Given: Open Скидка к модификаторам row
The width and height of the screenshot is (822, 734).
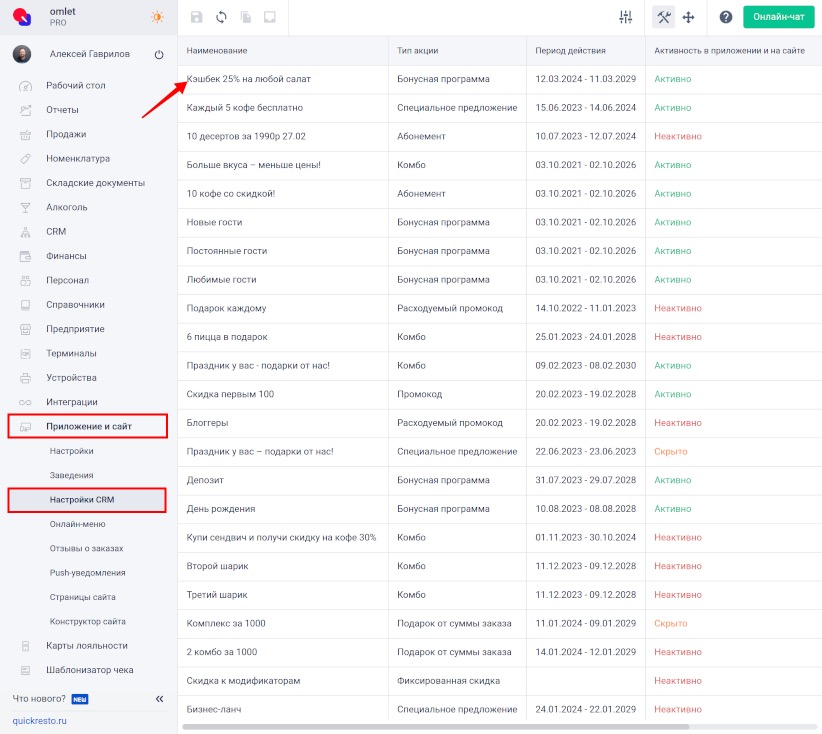Looking at the screenshot, I should click(500, 681).
